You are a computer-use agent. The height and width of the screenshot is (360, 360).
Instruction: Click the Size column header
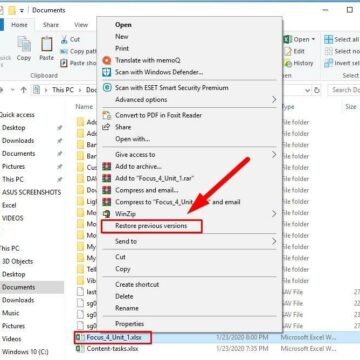tap(351, 107)
